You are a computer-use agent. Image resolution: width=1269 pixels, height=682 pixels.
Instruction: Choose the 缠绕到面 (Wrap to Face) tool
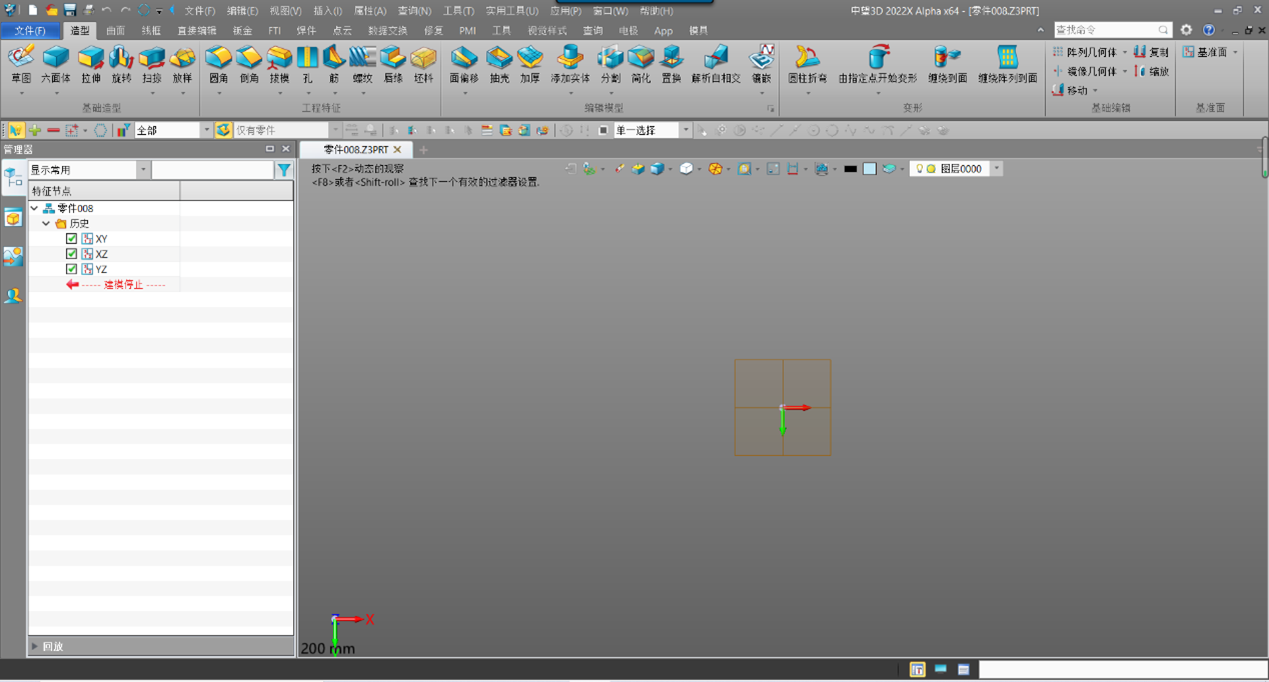[947, 64]
